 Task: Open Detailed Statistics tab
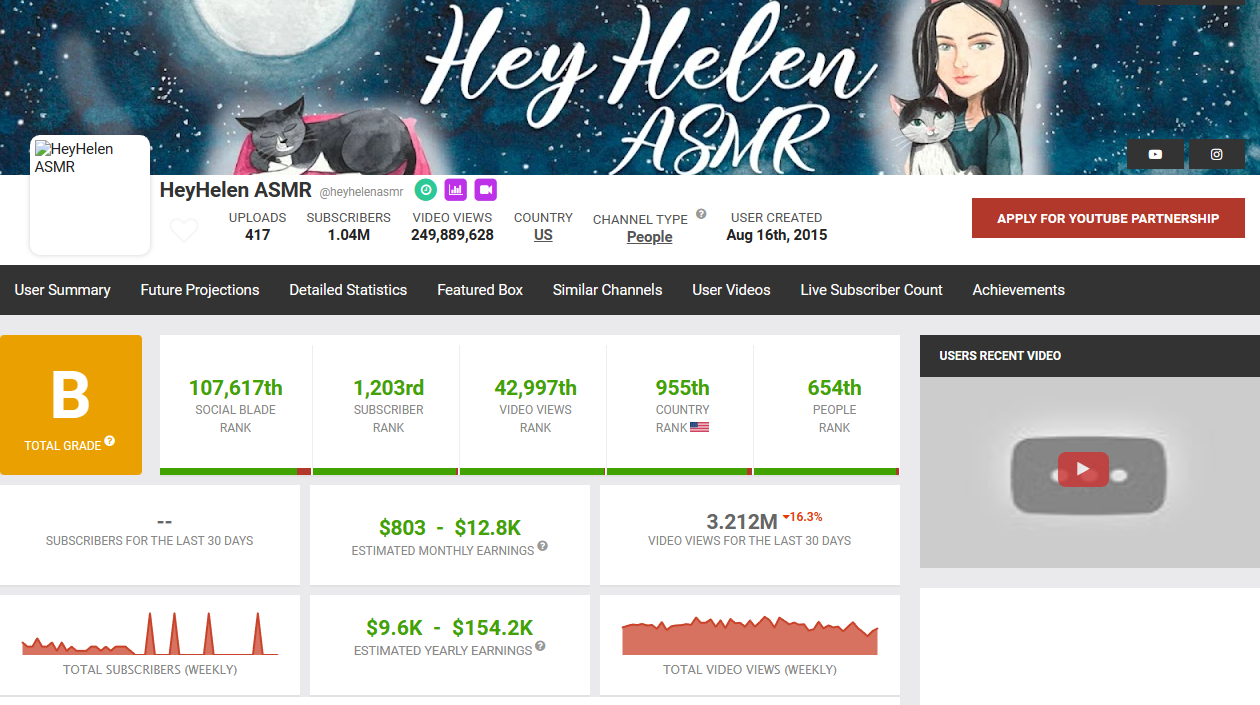[348, 290]
